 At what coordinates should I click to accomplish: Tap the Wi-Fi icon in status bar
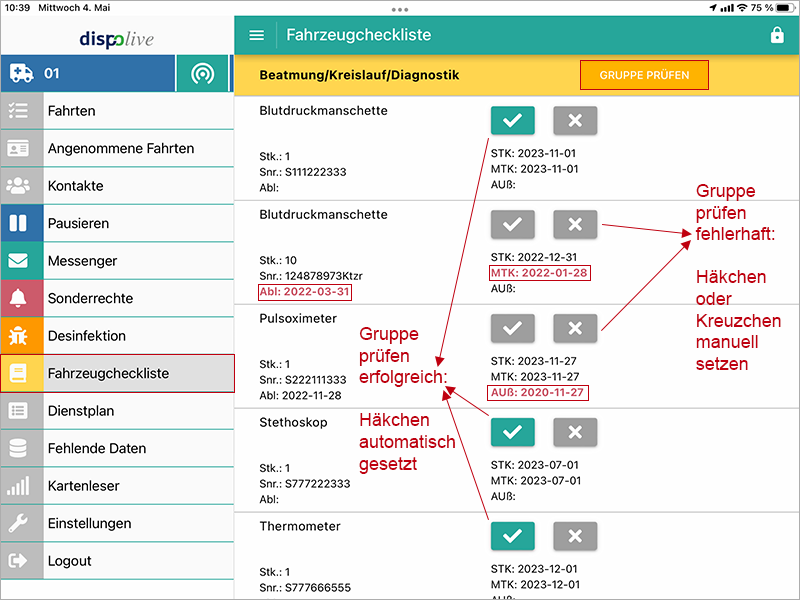coord(742,8)
